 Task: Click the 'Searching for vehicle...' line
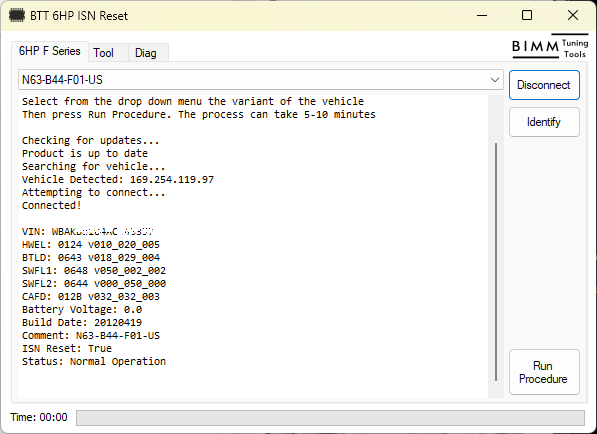[x=93, y=166]
